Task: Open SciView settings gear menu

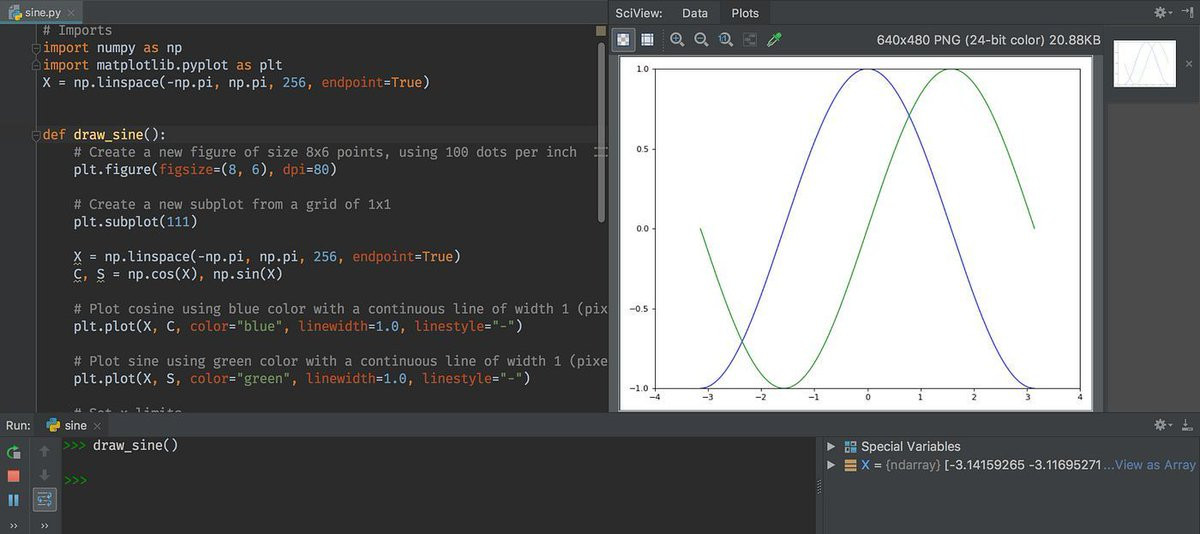Action: pyautogui.click(x=1163, y=13)
